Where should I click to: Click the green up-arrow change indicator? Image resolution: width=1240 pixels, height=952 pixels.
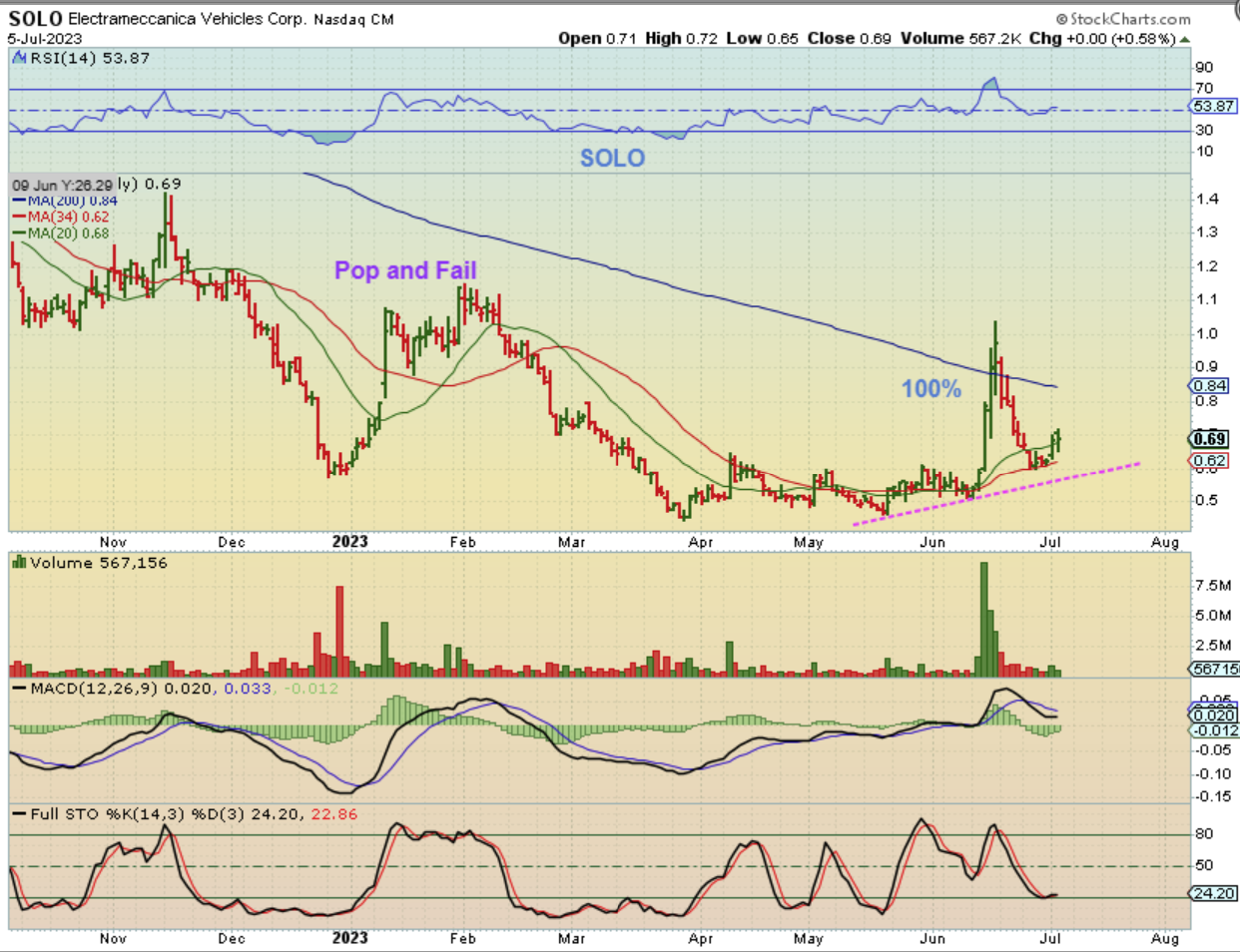1185,39
